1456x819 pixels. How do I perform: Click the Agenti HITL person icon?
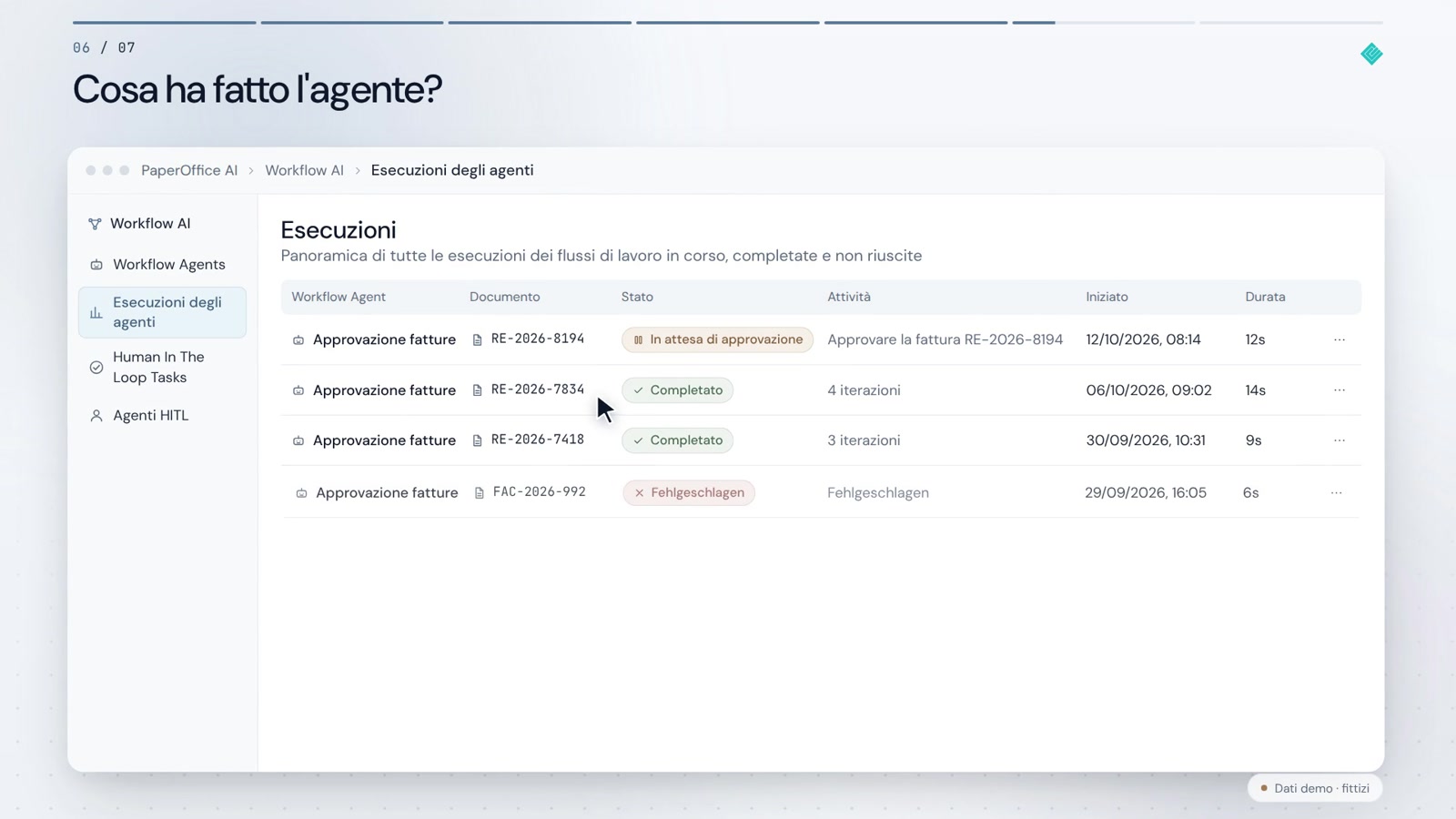pos(96,416)
